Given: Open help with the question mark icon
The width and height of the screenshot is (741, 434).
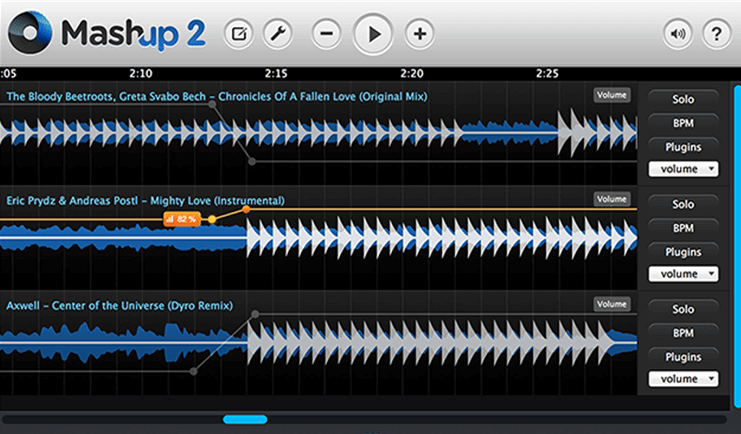Looking at the screenshot, I should coord(716,34).
